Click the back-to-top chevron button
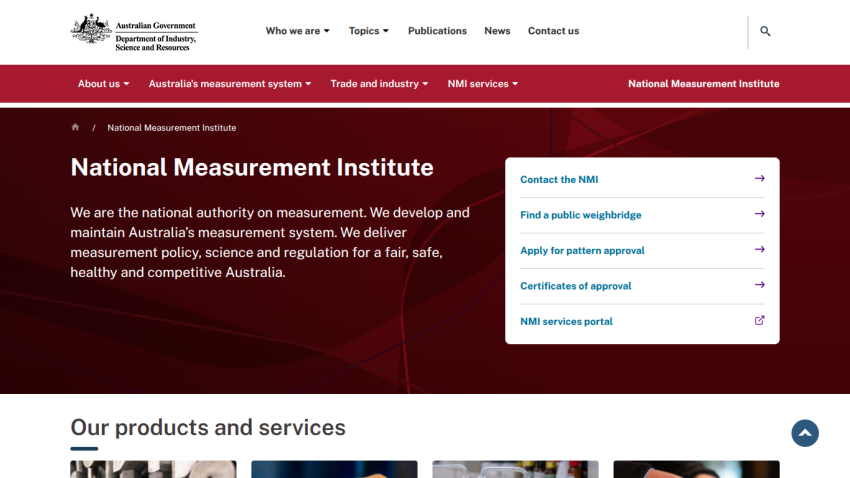 (x=805, y=433)
